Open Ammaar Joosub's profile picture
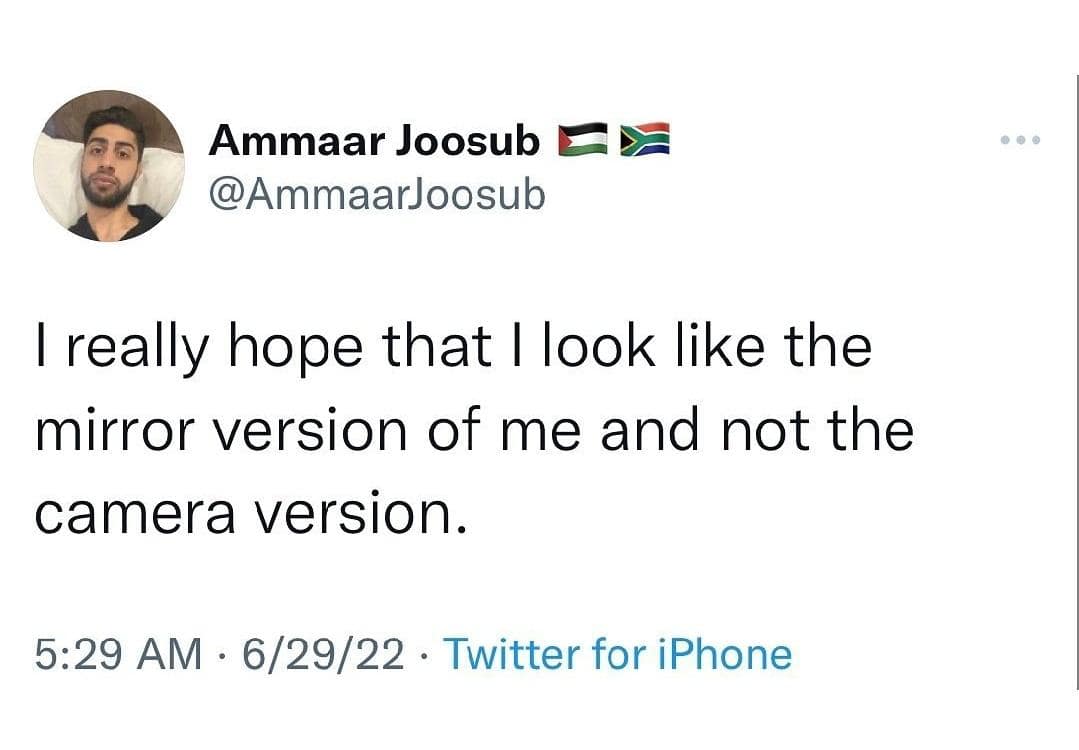The height and width of the screenshot is (750, 1079). pyautogui.click(x=108, y=166)
